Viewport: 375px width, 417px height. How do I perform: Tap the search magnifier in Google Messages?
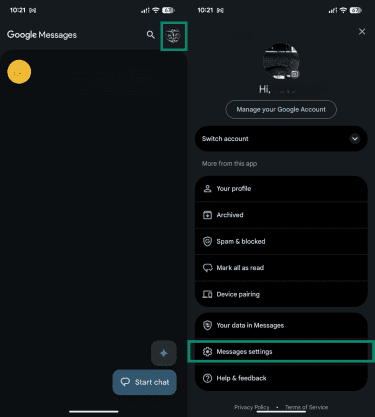[x=151, y=35]
